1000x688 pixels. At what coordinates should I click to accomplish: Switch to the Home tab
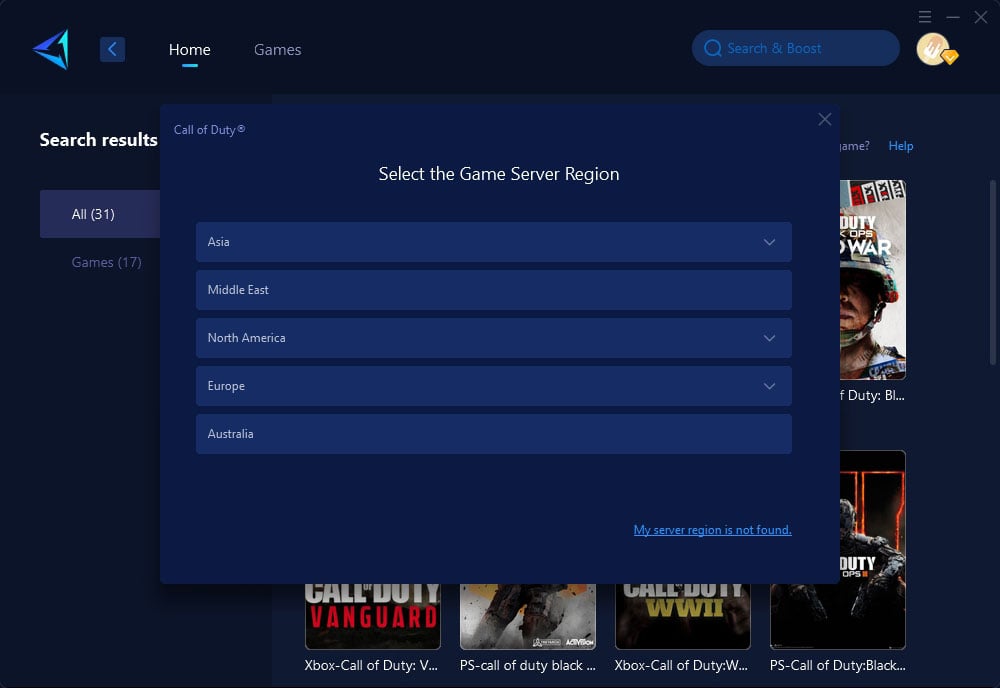tap(189, 49)
